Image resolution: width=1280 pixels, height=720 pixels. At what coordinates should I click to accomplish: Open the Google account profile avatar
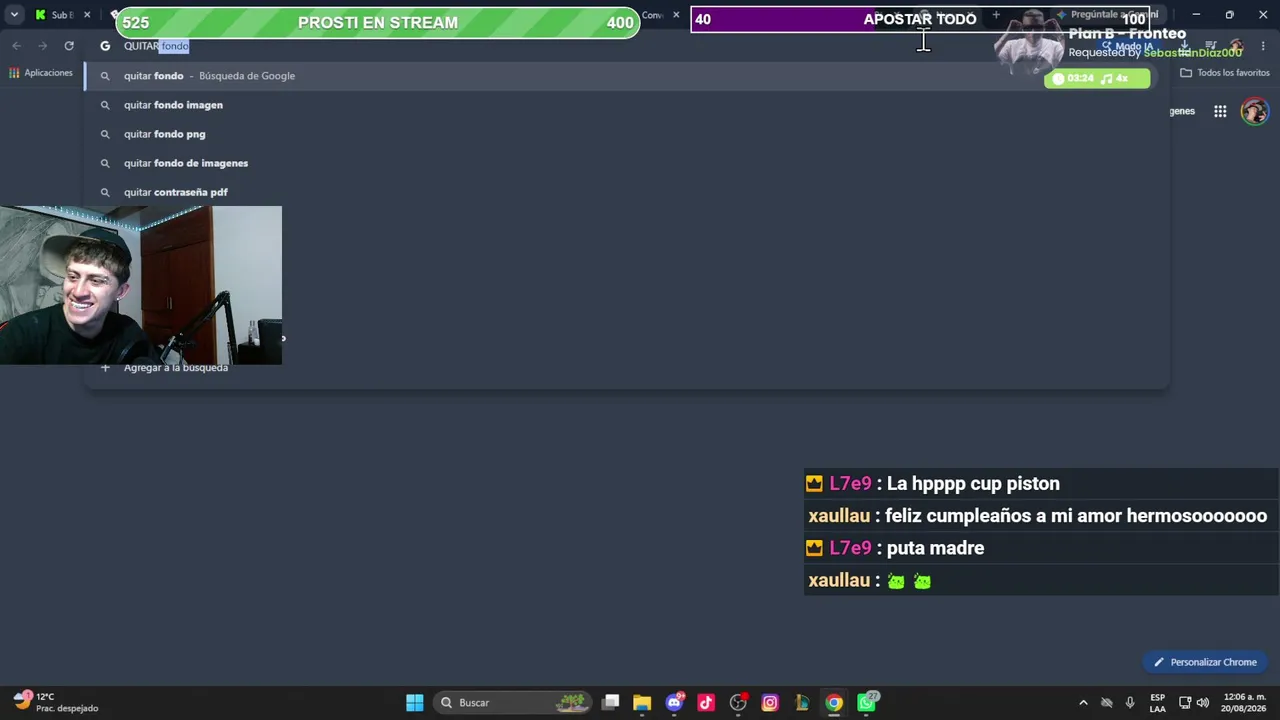coord(1254,111)
